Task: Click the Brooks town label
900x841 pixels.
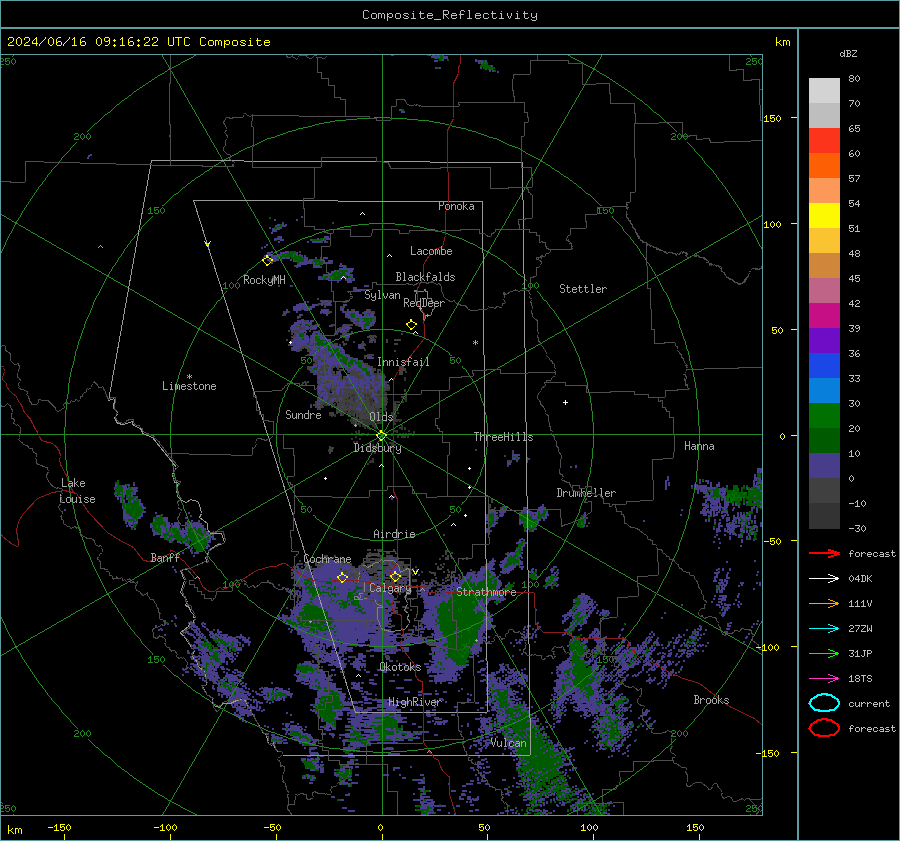Action: pos(711,700)
